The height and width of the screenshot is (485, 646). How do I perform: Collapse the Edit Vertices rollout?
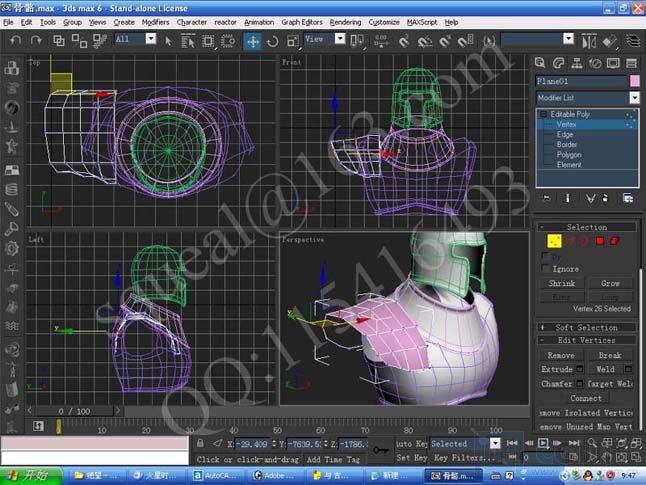pos(586,340)
